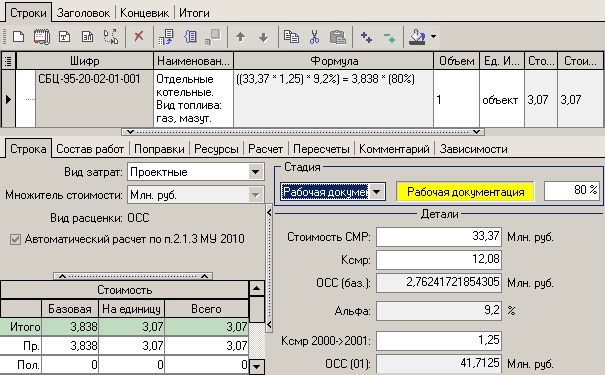
Task: Open the Комментарий tab
Action: 394,149
